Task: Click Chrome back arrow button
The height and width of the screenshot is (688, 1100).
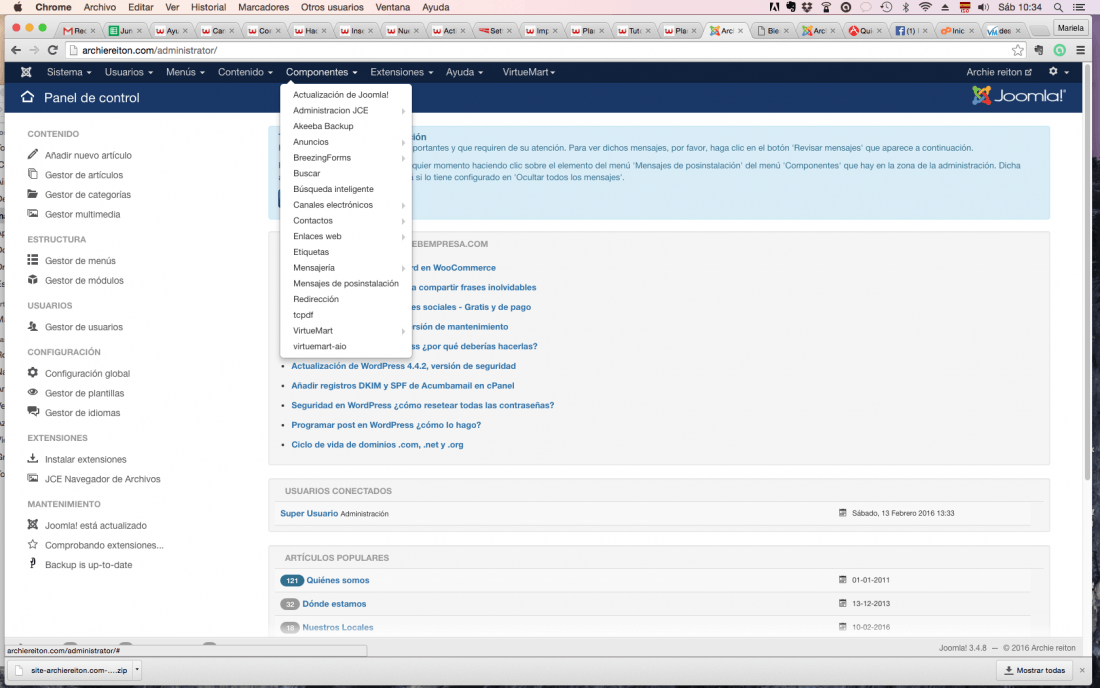Action: 15,50
